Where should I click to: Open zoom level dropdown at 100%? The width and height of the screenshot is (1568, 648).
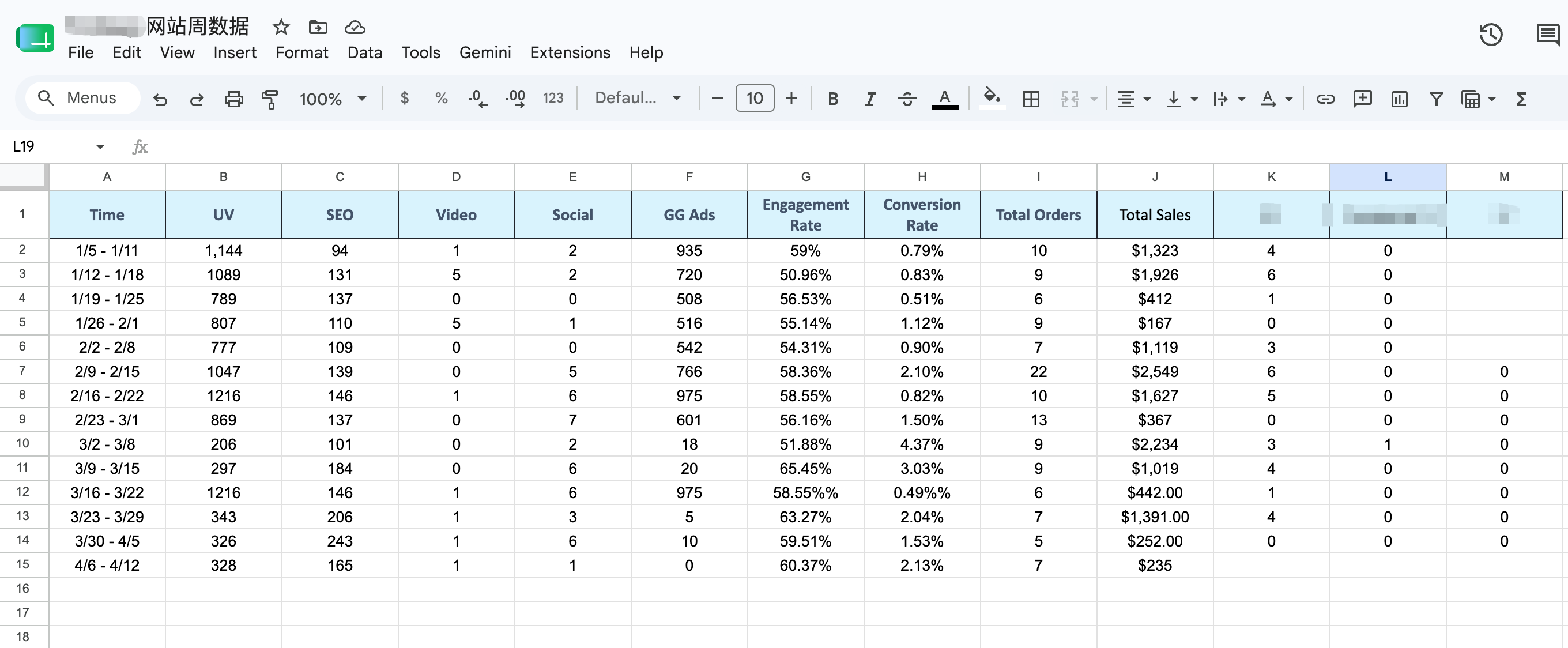tap(333, 99)
